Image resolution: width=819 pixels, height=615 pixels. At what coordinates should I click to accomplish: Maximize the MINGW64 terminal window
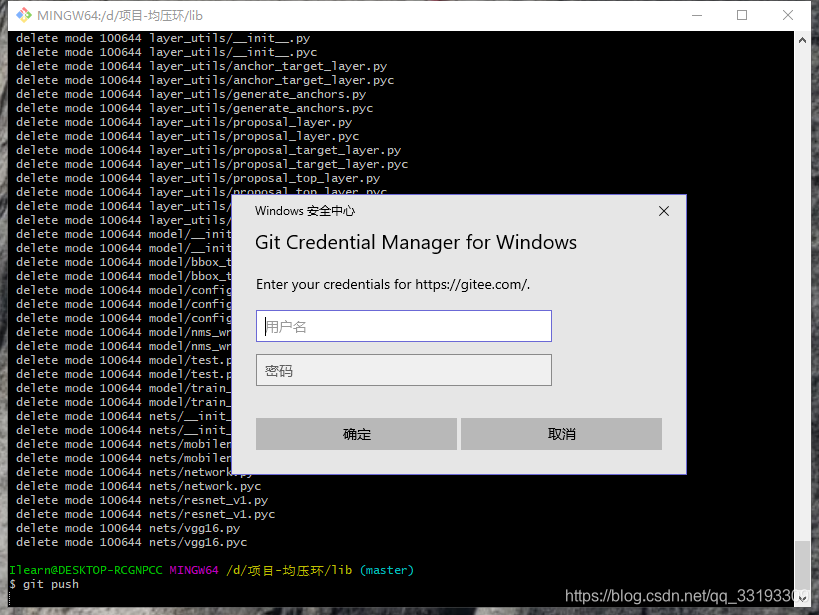742,15
